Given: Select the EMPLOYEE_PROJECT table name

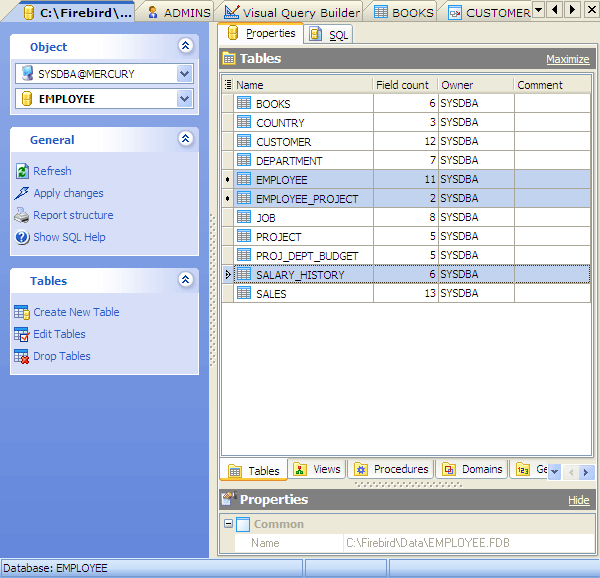Looking at the screenshot, I should pyautogui.click(x=307, y=199).
